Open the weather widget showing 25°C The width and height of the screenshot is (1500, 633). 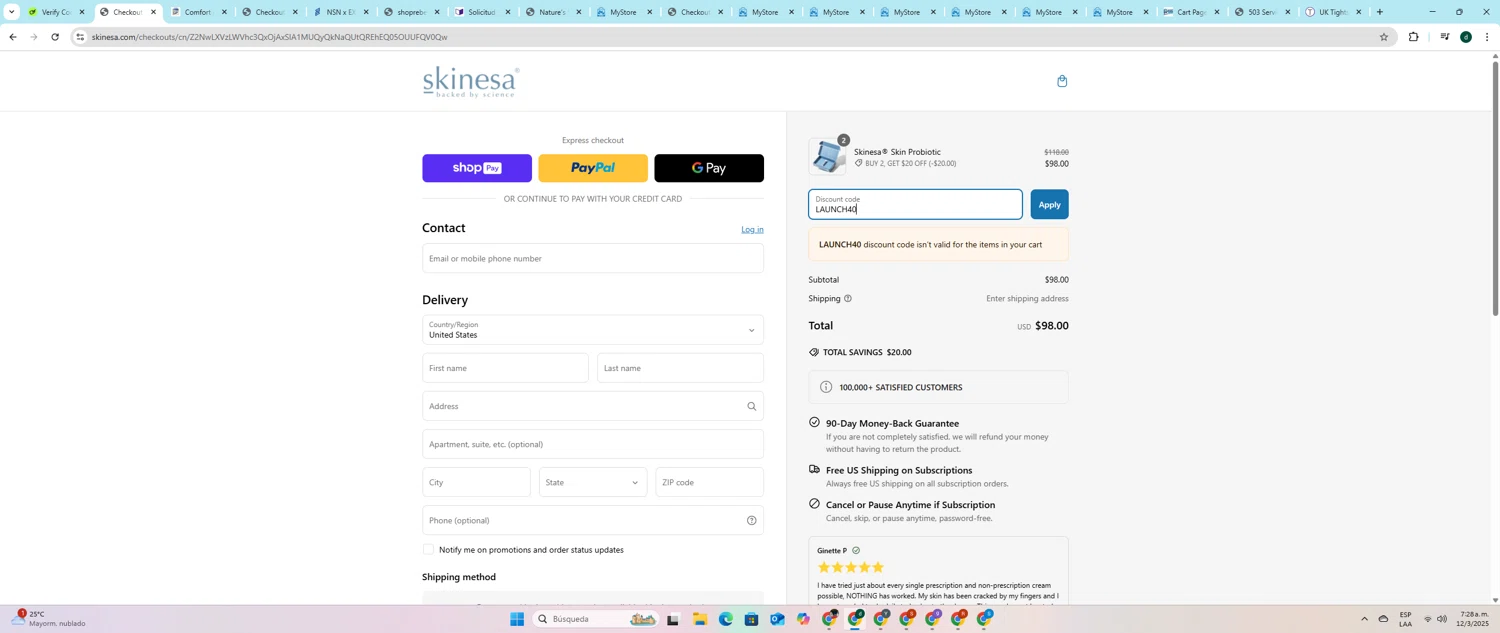(50, 618)
